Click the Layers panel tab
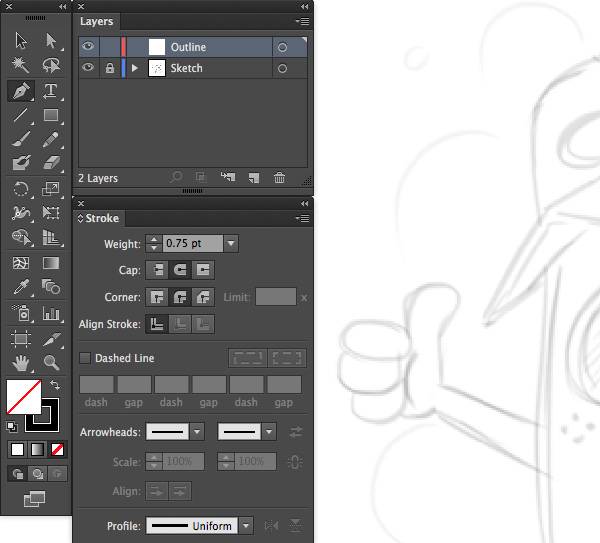The width and height of the screenshot is (600, 543). (x=97, y=21)
